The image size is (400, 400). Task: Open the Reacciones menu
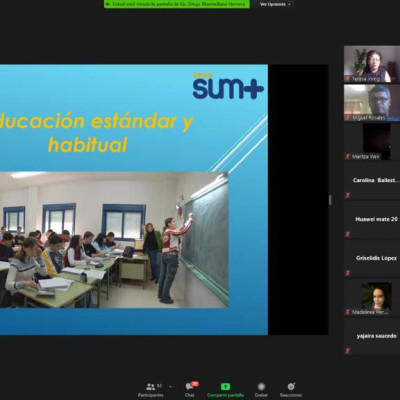(291, 390)
